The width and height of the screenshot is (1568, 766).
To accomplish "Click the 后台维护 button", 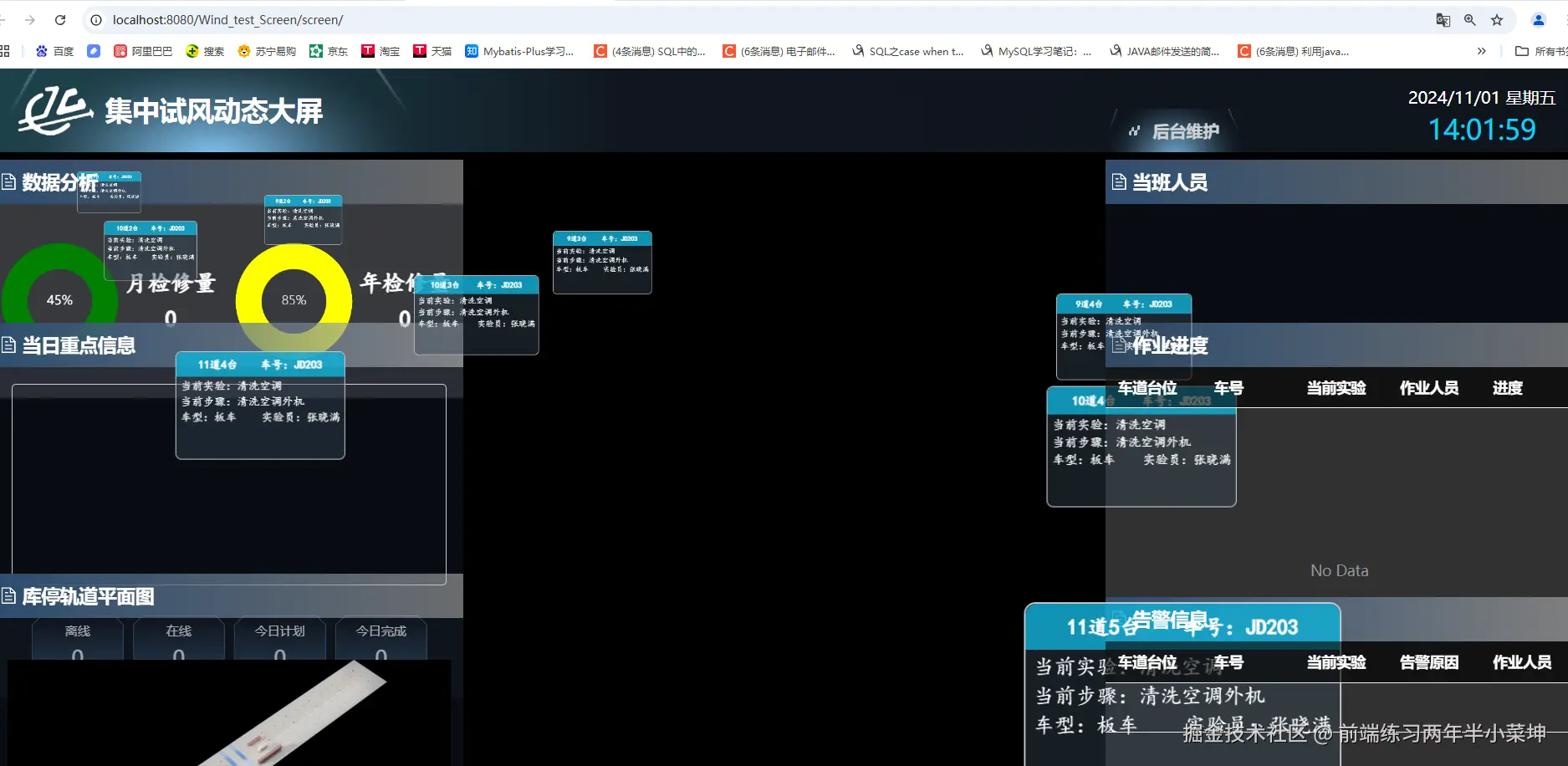I will pos(1174,131).
